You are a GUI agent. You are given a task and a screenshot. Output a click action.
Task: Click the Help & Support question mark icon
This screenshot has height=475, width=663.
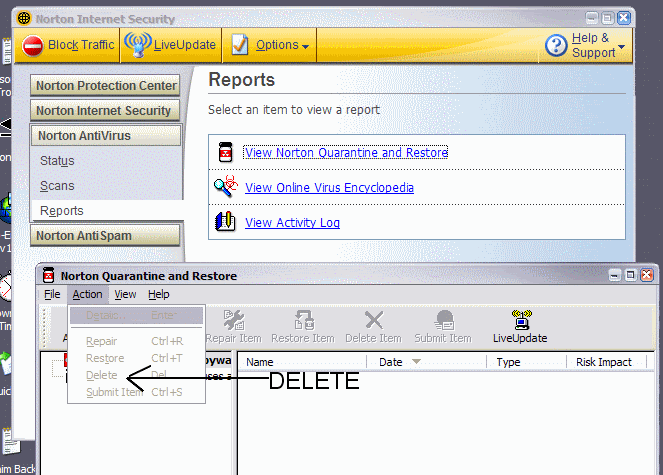pos(556,46)
